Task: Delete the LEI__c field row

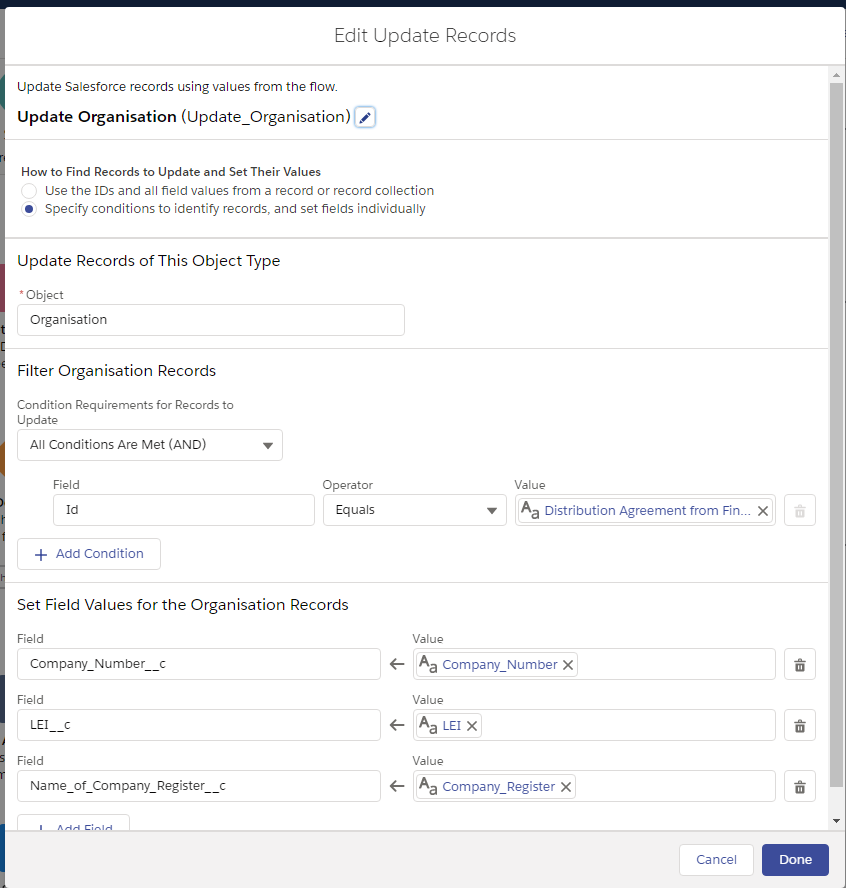Action: pos(799,726)
